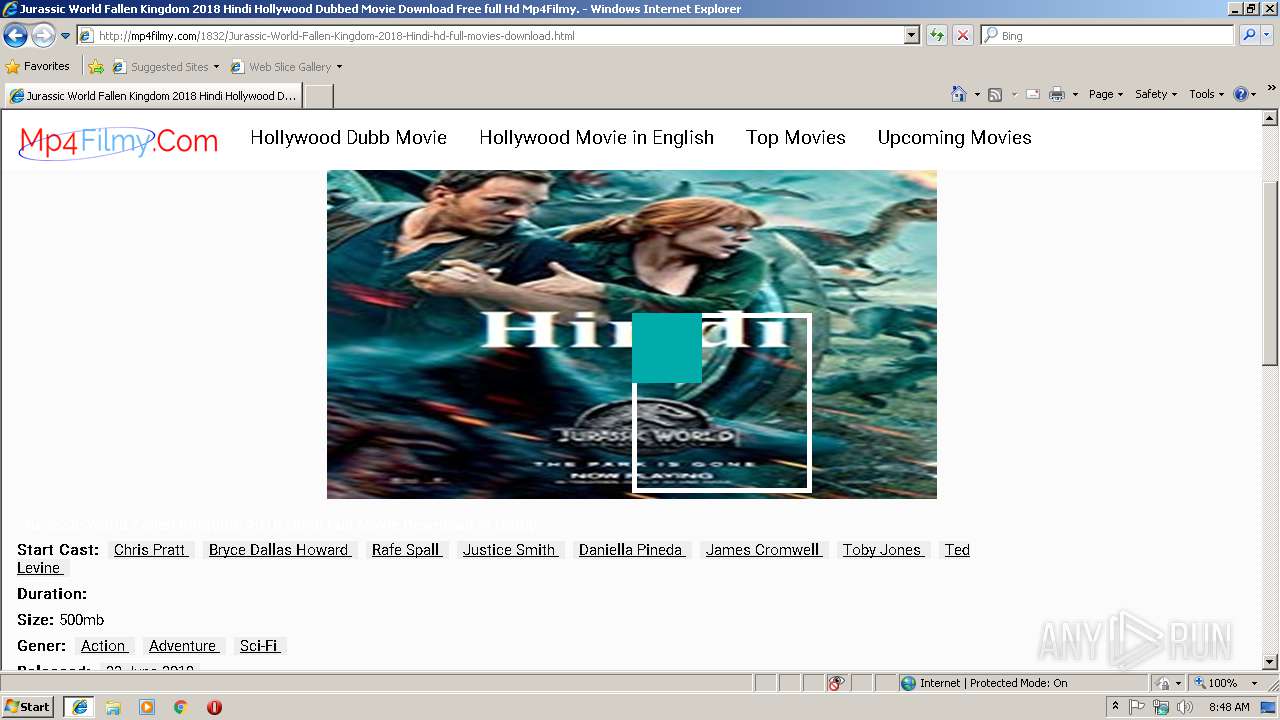Open the recent pages dropdown arrow
The width and height of the screenshot is (1280, 720).
[66, 36]
